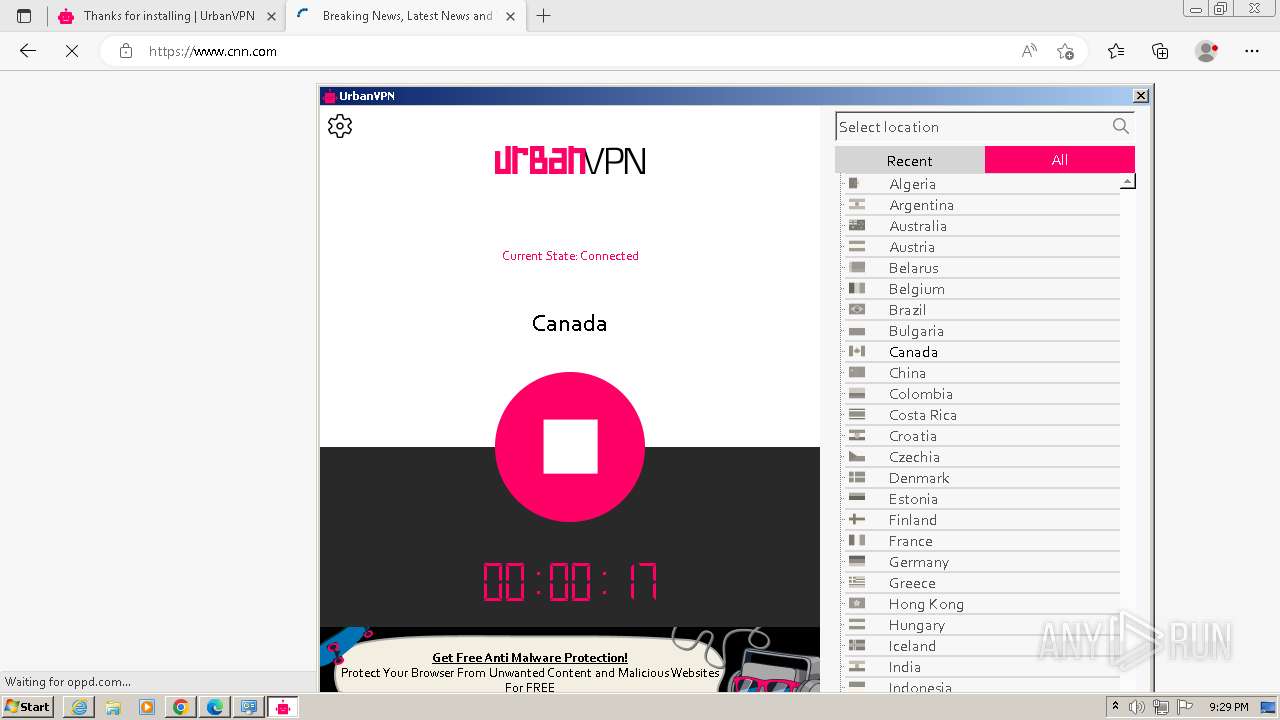Viewport: 1280px width, 720px height.
Task: Click the list scroll-up arrow
Action: point(1127,181)
